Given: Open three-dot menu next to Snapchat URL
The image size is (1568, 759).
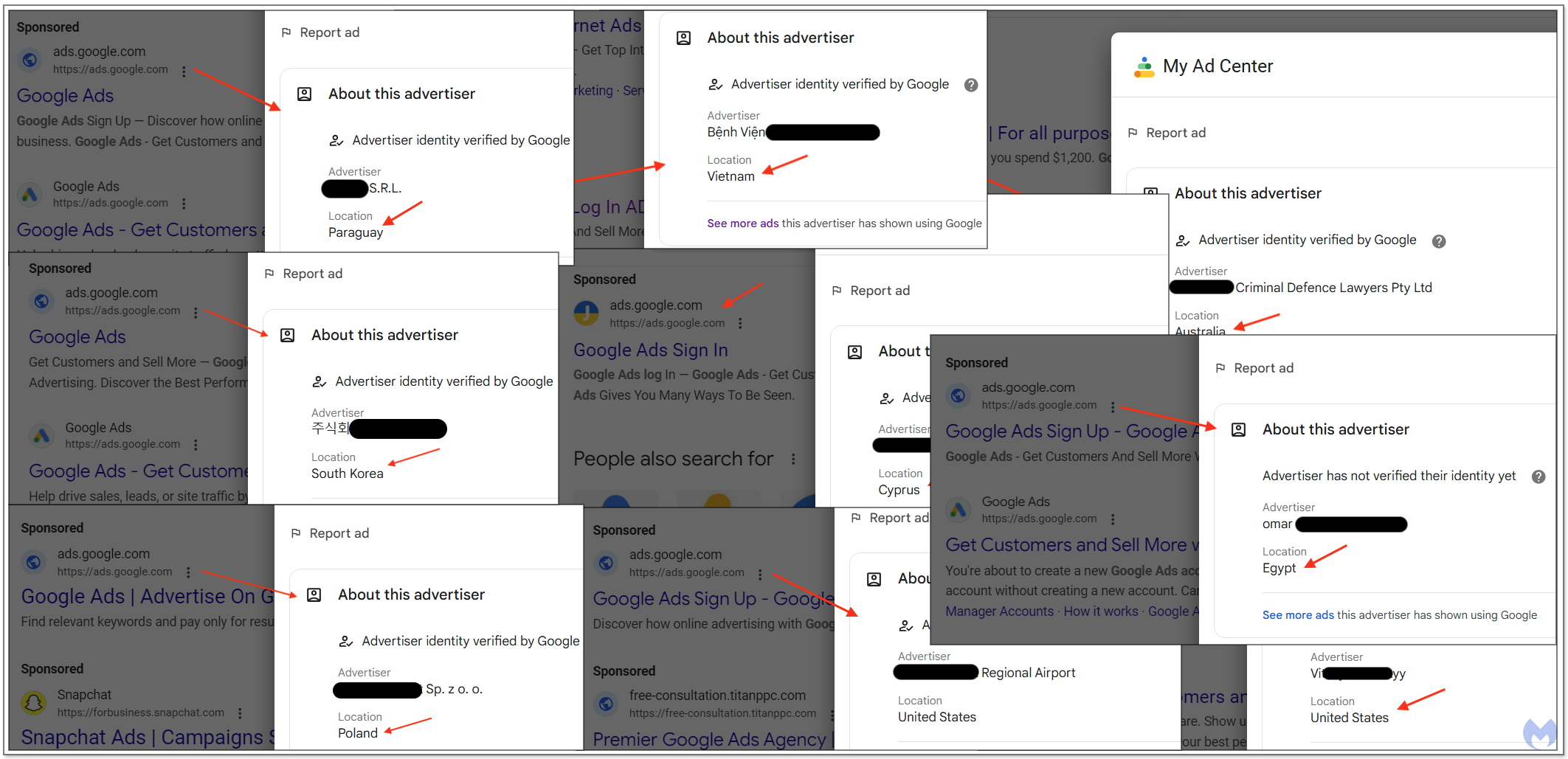Looking at the screenshot, I should pos(240,713).
